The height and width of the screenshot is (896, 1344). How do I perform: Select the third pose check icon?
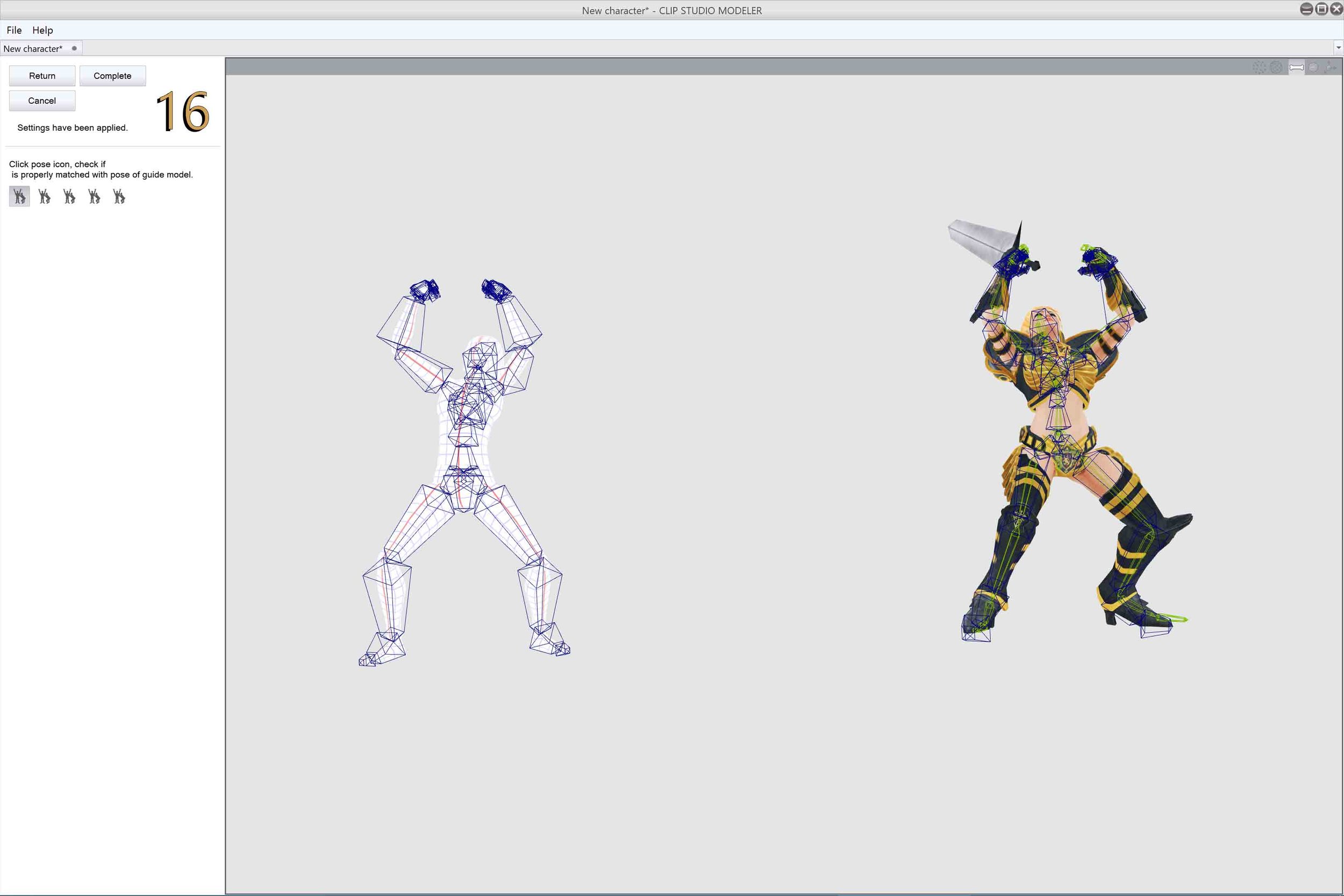click(x=70, y=197)
